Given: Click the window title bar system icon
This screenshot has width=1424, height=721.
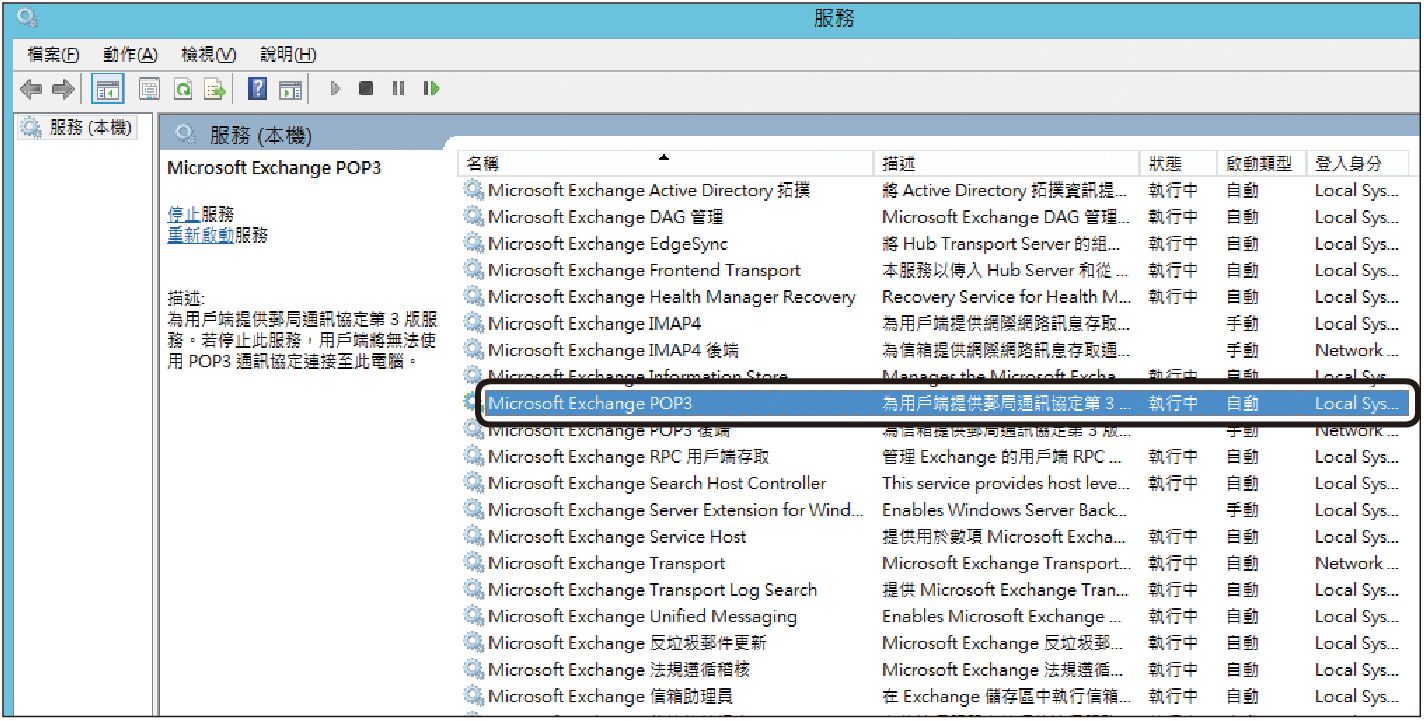Looking at the screenshot, I should [x=27, y=16].
